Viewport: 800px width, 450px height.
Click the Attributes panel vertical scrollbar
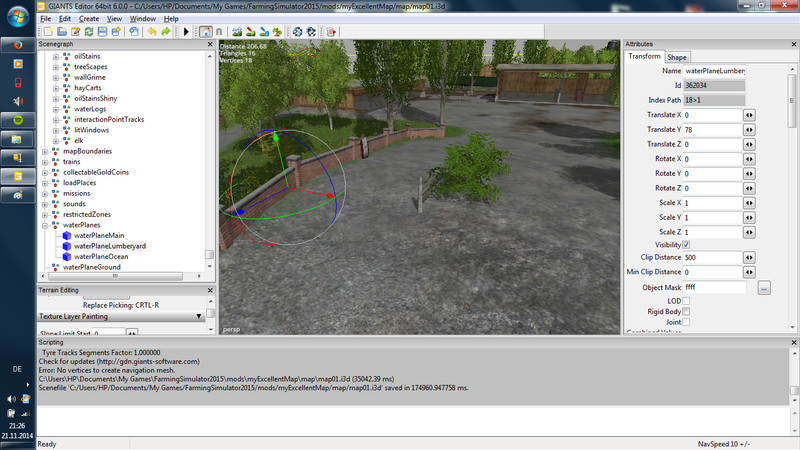pyautogui.click(x=792, y=101)
